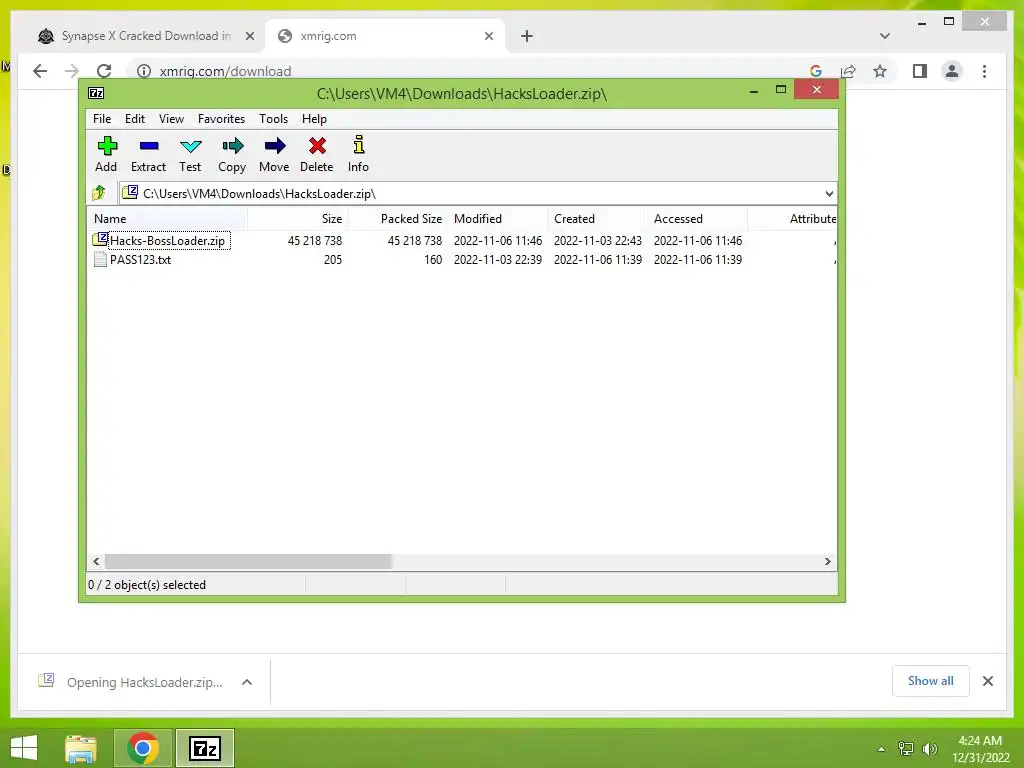Screen dimensions: 1024x768
Task: Click the Hacks-BossLoader.zip file icon
Action: (x=100, y=240)
